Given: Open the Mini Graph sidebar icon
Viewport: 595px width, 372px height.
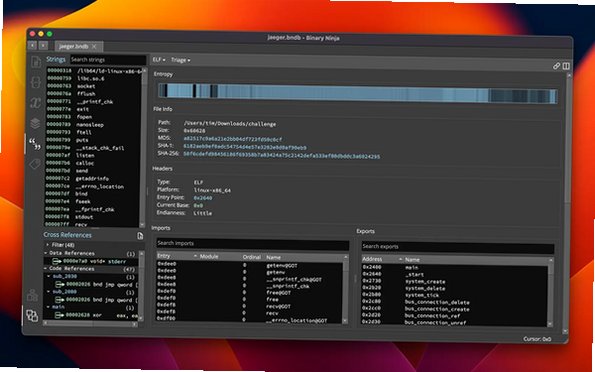Looking at the screenshot, I should 33,295.
